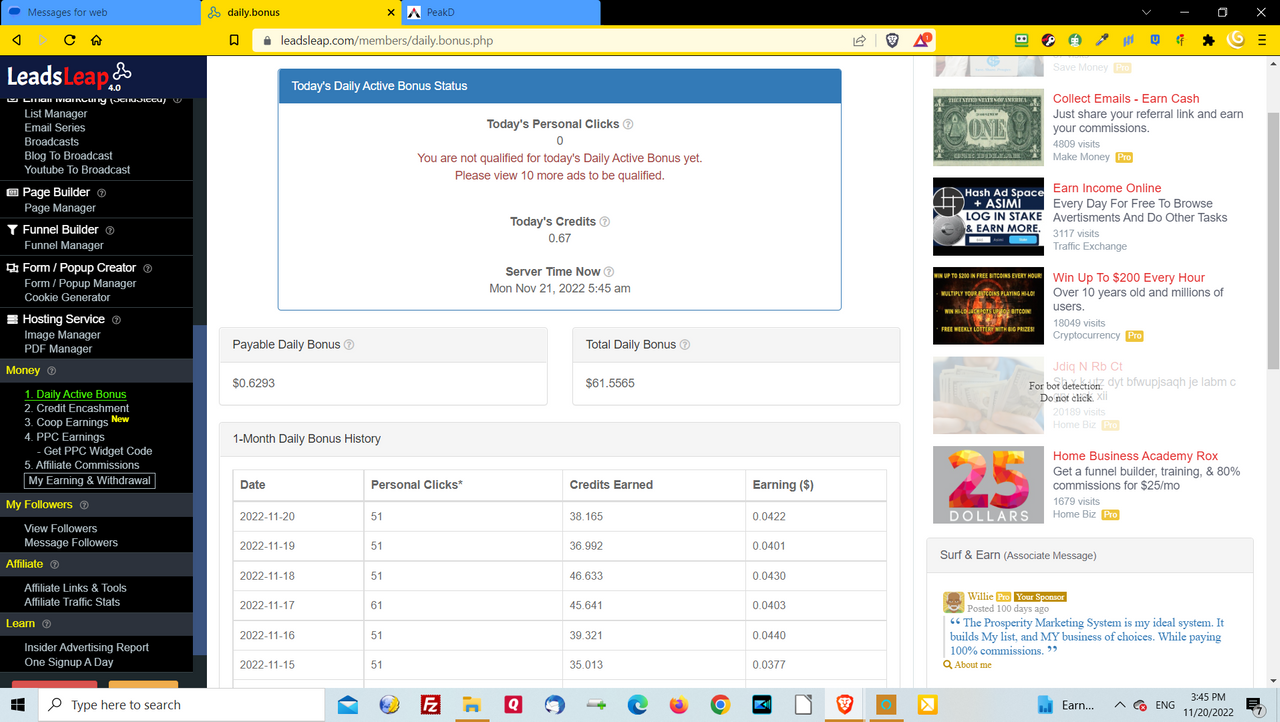Click the help icon beside Total Daily Bonus
The height and width of the screenshot is (722, 1280).
[685, 345]
